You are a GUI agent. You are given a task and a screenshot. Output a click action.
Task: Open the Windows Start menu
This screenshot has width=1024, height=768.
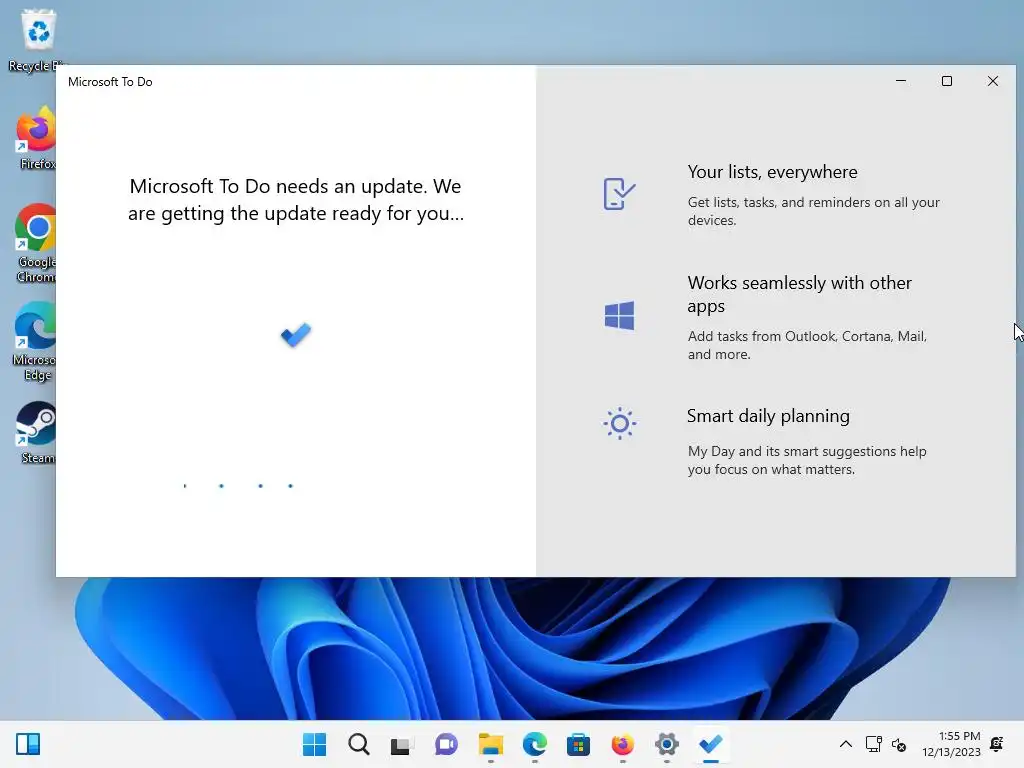click(314, 744)
